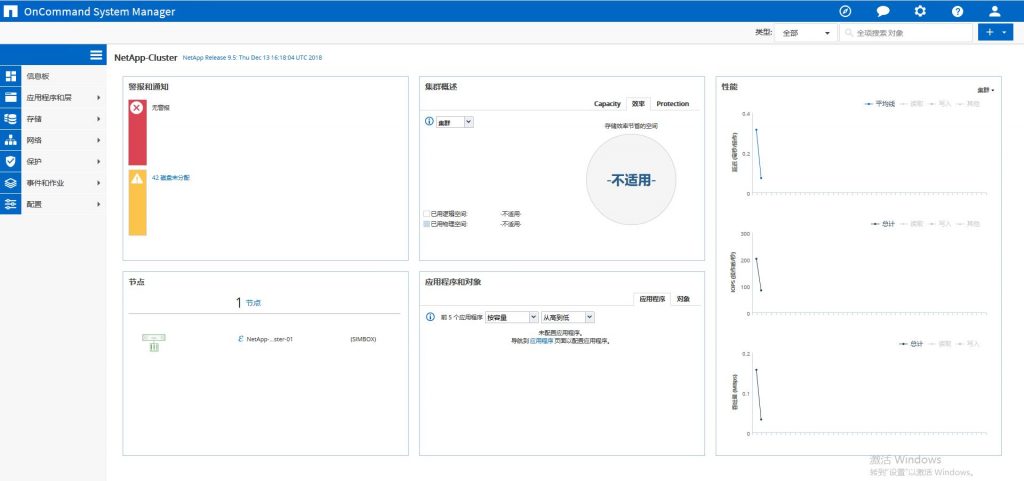Open the 节点 link beside 1
1024x481 pixels.
tap(253, 303)
